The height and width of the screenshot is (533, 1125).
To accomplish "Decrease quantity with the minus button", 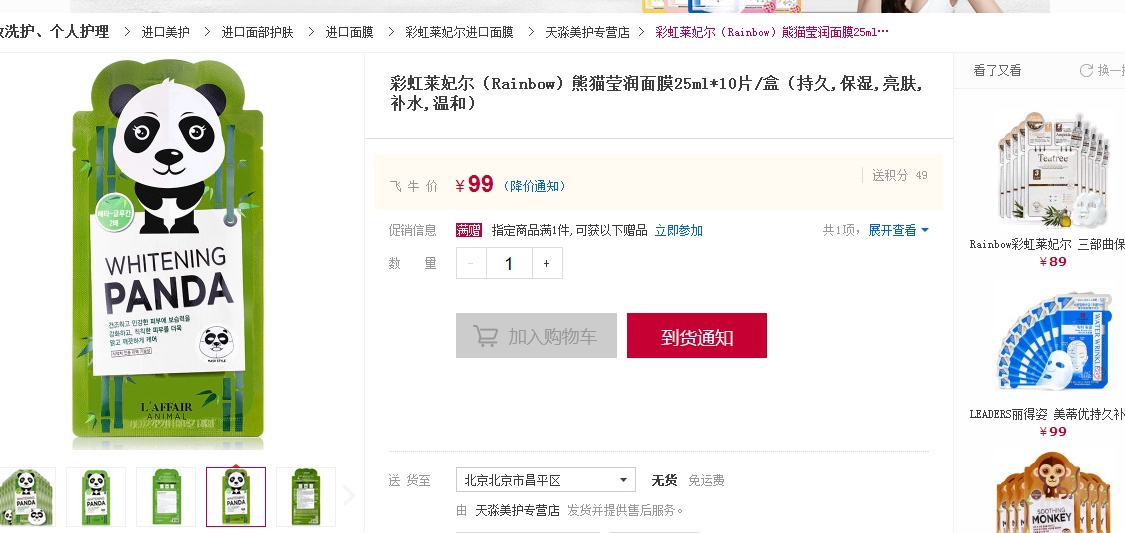I will tap(471, 263).
